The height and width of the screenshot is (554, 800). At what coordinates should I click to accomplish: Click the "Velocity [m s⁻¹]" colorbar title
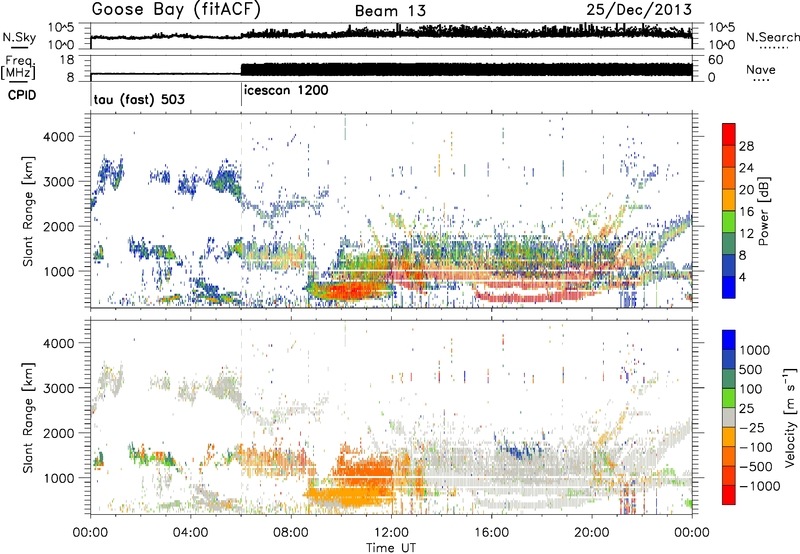click(x=790, y=417)
